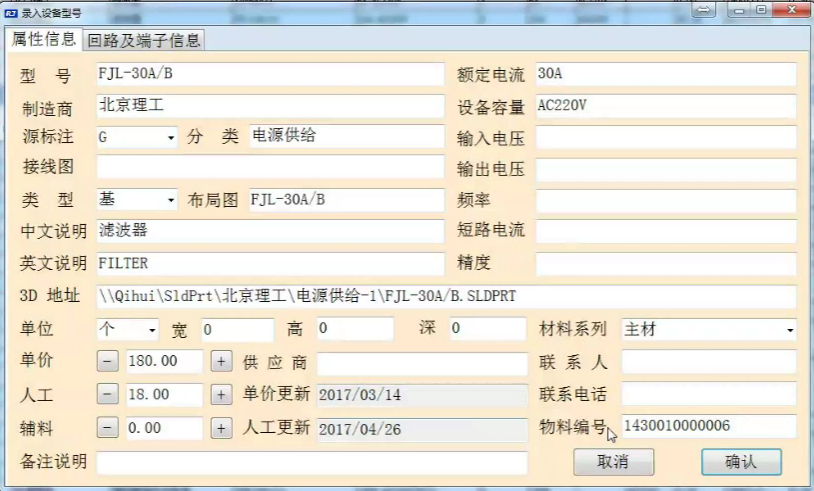The image size is (814, 491).
Task: Decrease 辅料 with the minus button
Action: [x=107, y=428]
